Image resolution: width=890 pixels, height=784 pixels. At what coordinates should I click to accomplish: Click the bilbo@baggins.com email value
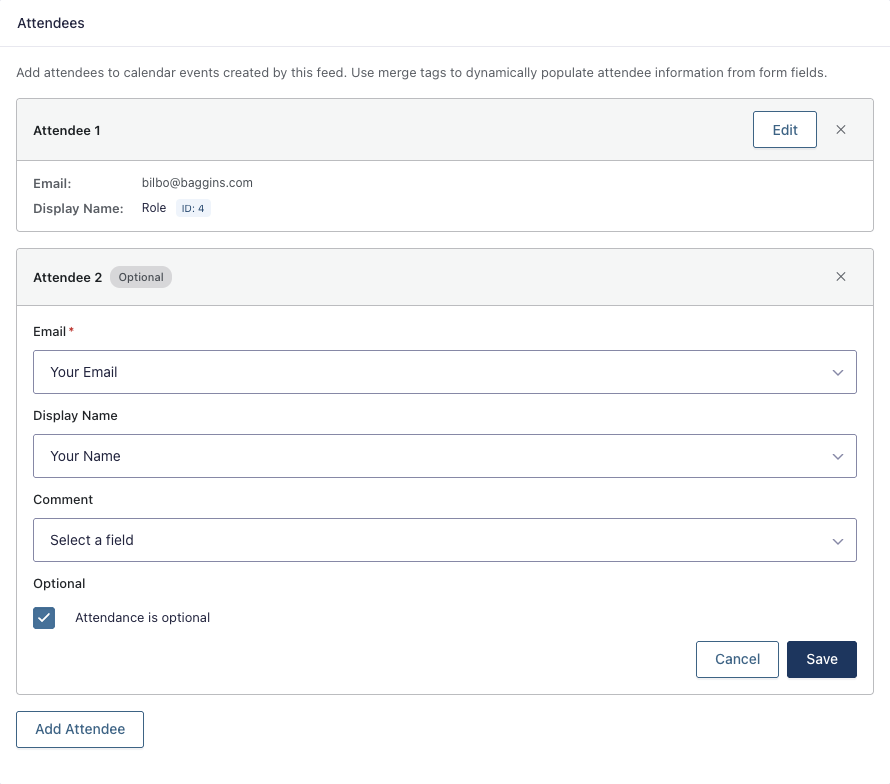pyautogui.click(x=197, y=183)
